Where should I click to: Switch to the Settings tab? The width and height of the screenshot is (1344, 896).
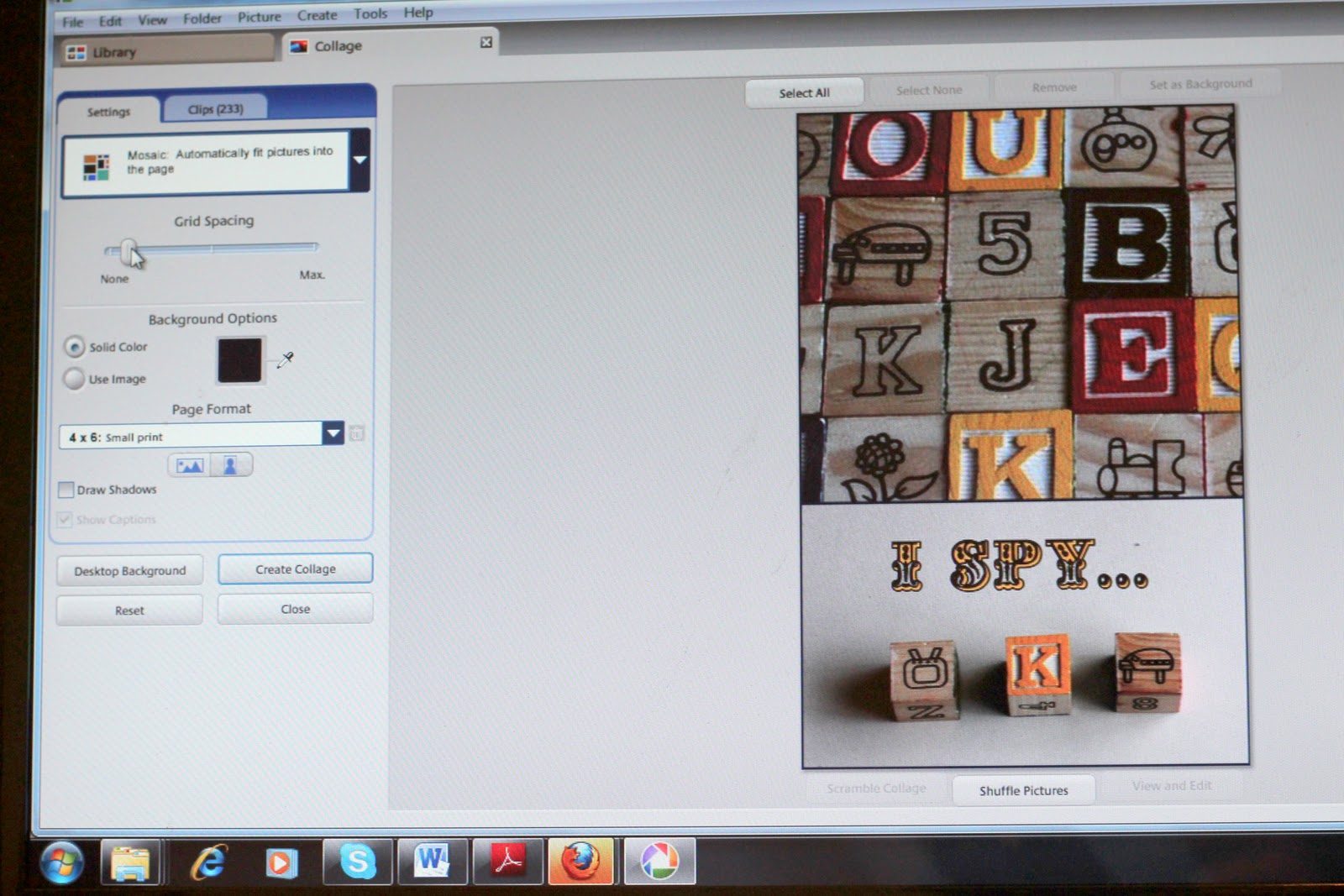pos(108,112)
